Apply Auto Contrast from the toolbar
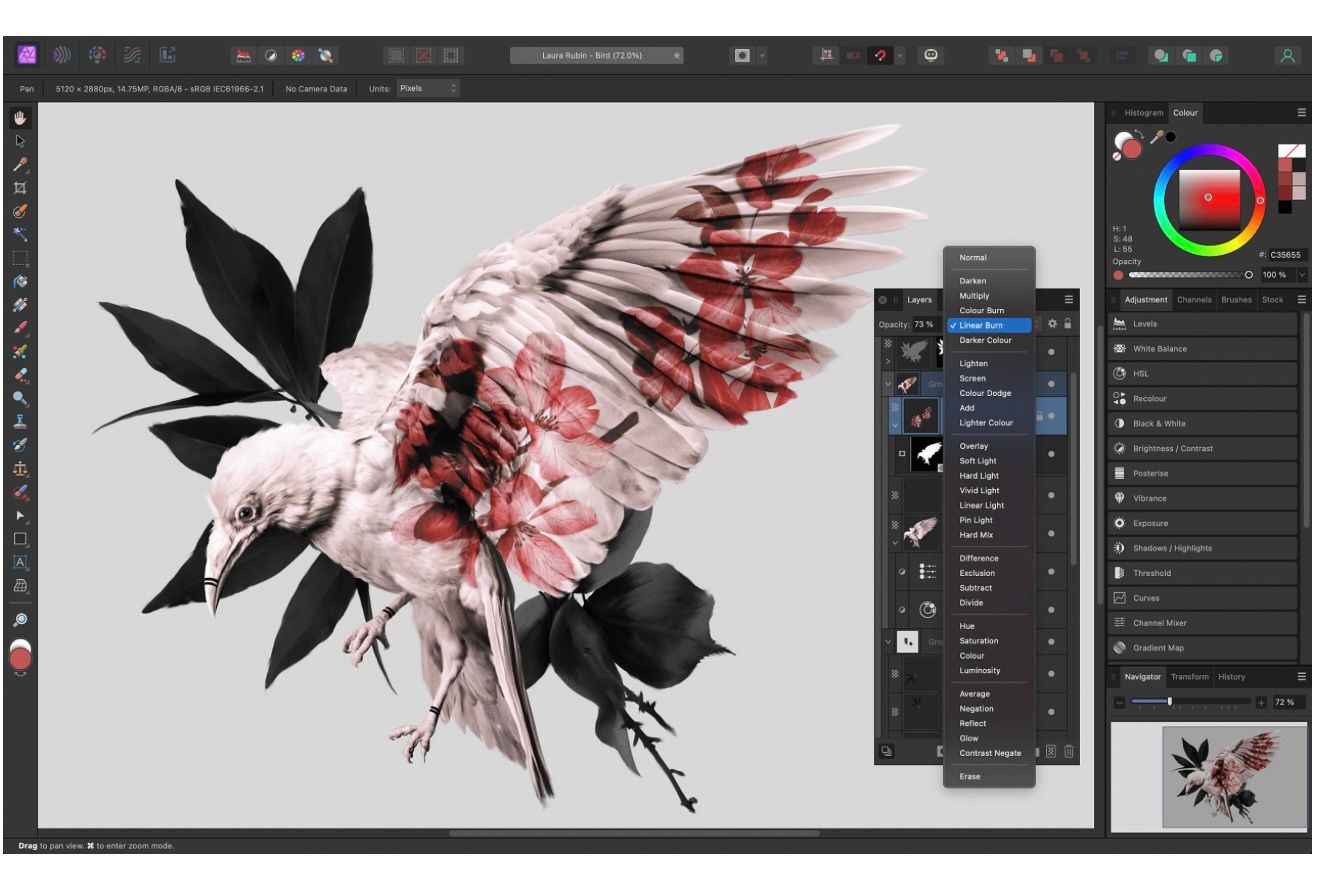 tap(271, 56)
